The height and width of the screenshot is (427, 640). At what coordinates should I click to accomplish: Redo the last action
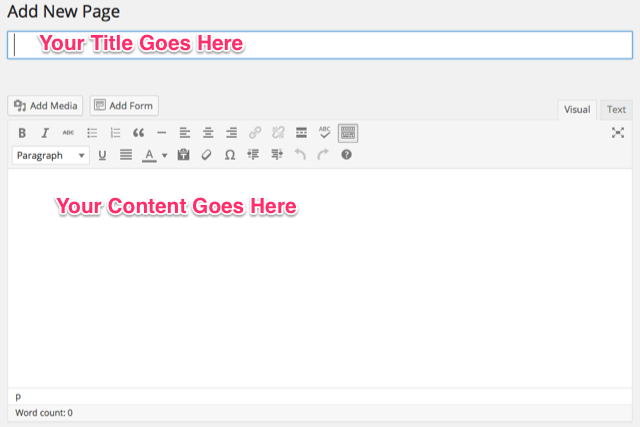pos(323,155)
